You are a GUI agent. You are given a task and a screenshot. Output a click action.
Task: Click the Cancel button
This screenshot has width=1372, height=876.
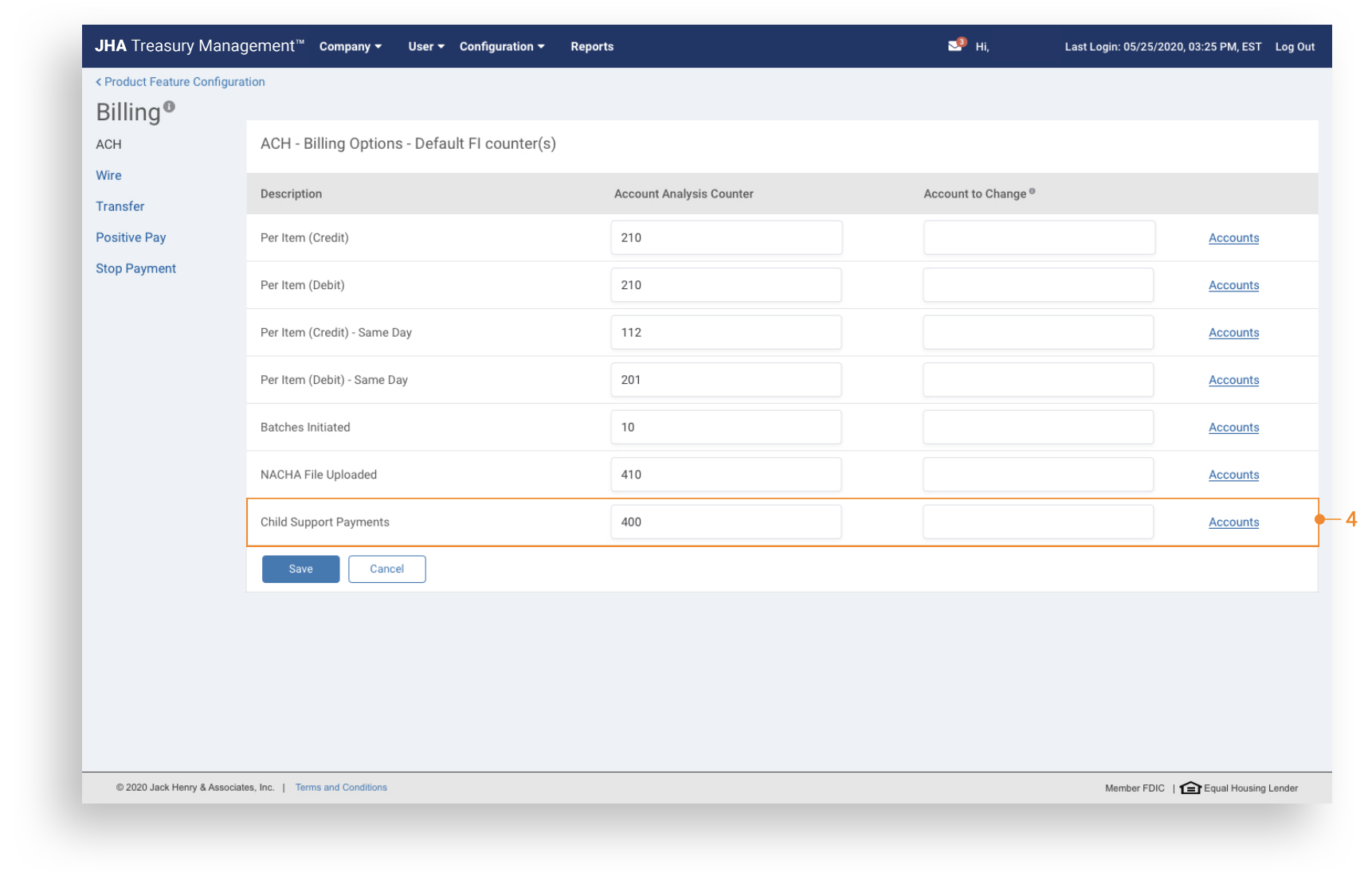386,569
